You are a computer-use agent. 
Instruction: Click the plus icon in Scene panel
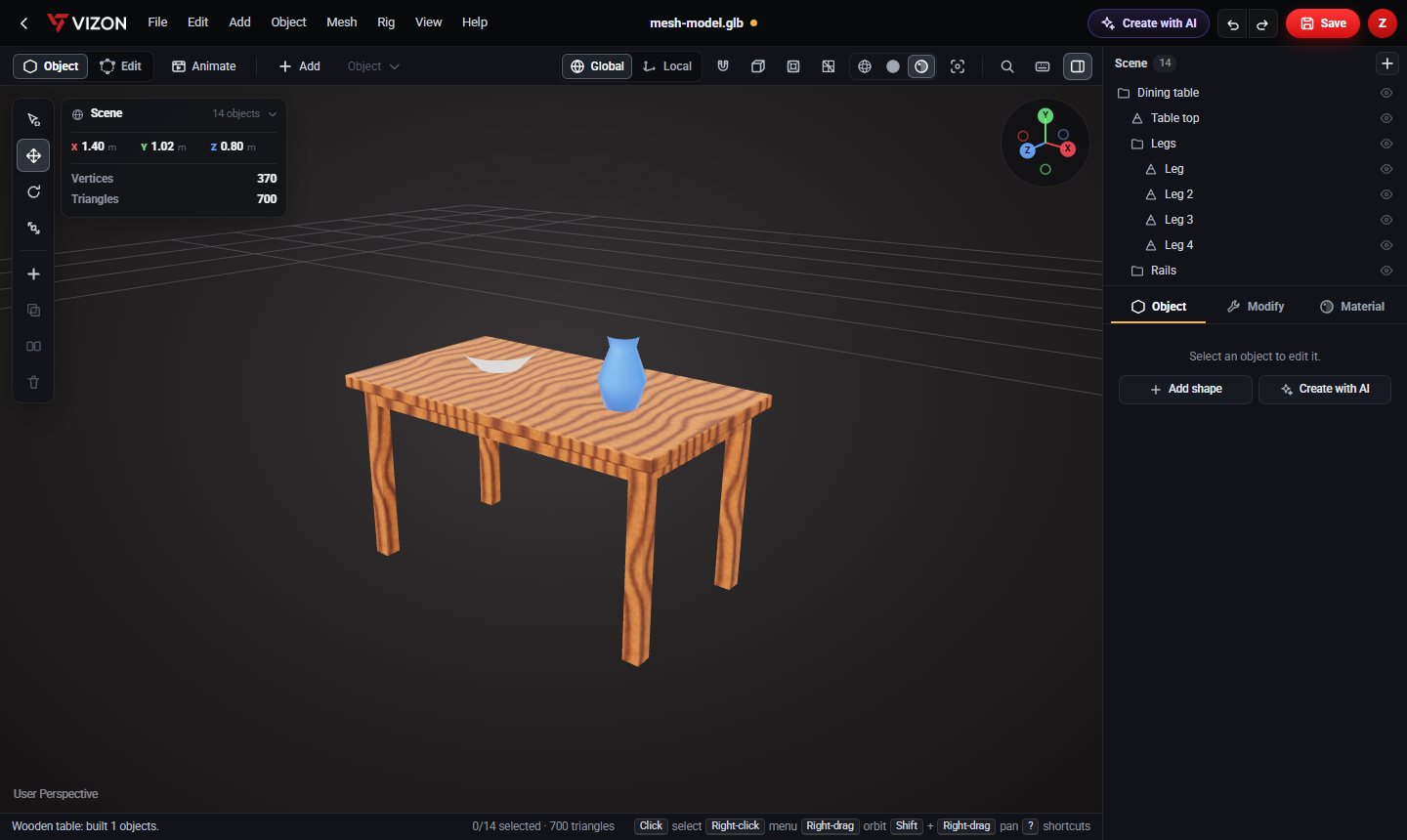tap(1386, 63)
